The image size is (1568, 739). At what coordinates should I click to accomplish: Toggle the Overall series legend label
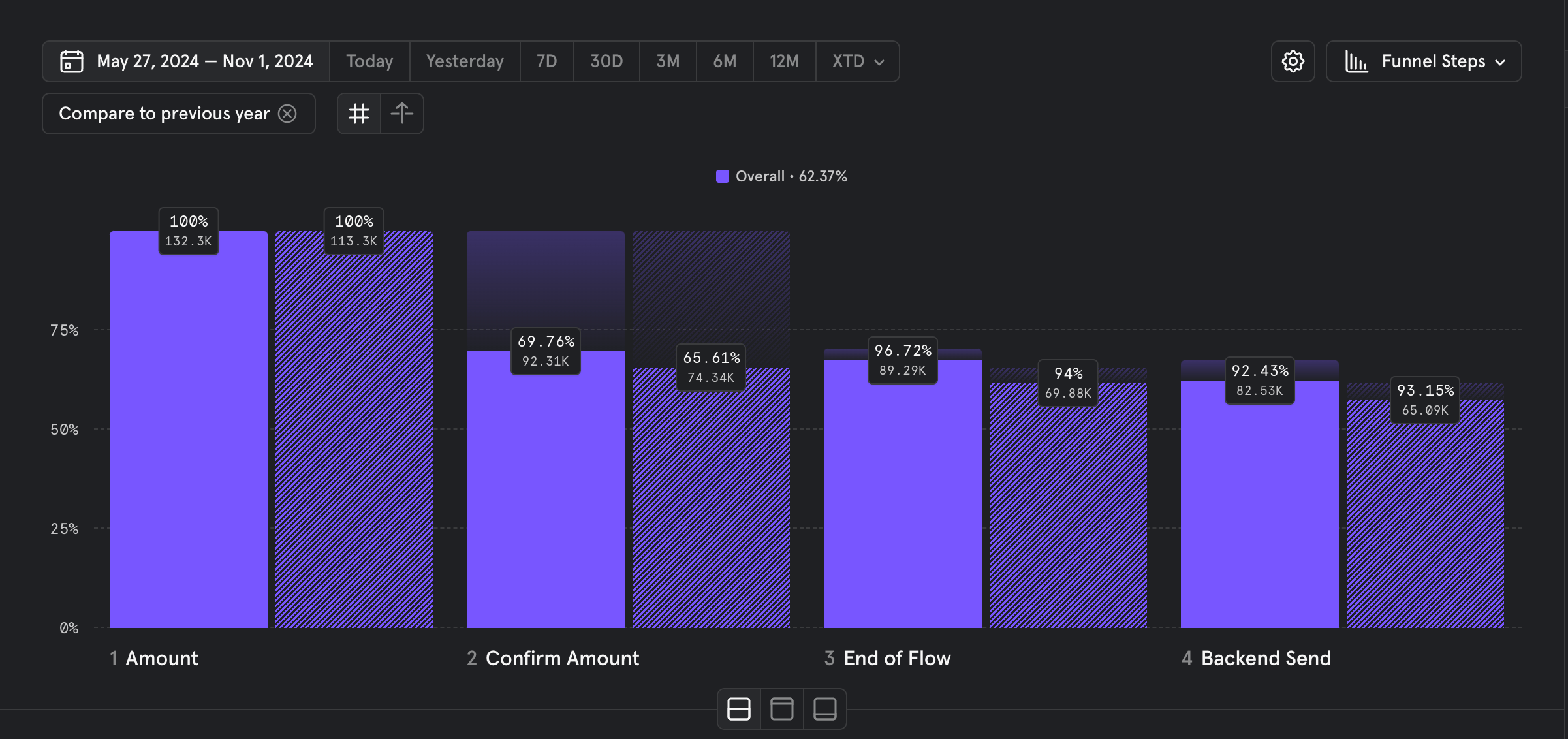tap(791, 176)
